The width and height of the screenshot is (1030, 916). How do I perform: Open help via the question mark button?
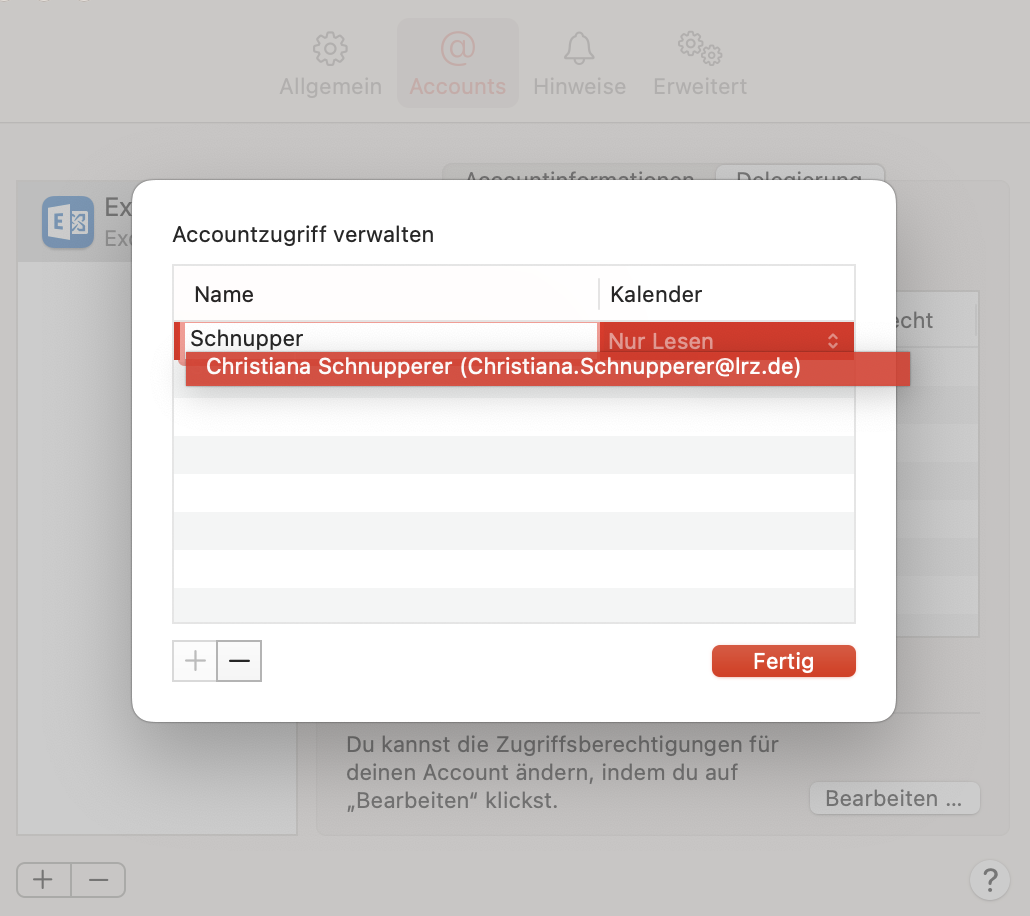[x=990, y=880]
